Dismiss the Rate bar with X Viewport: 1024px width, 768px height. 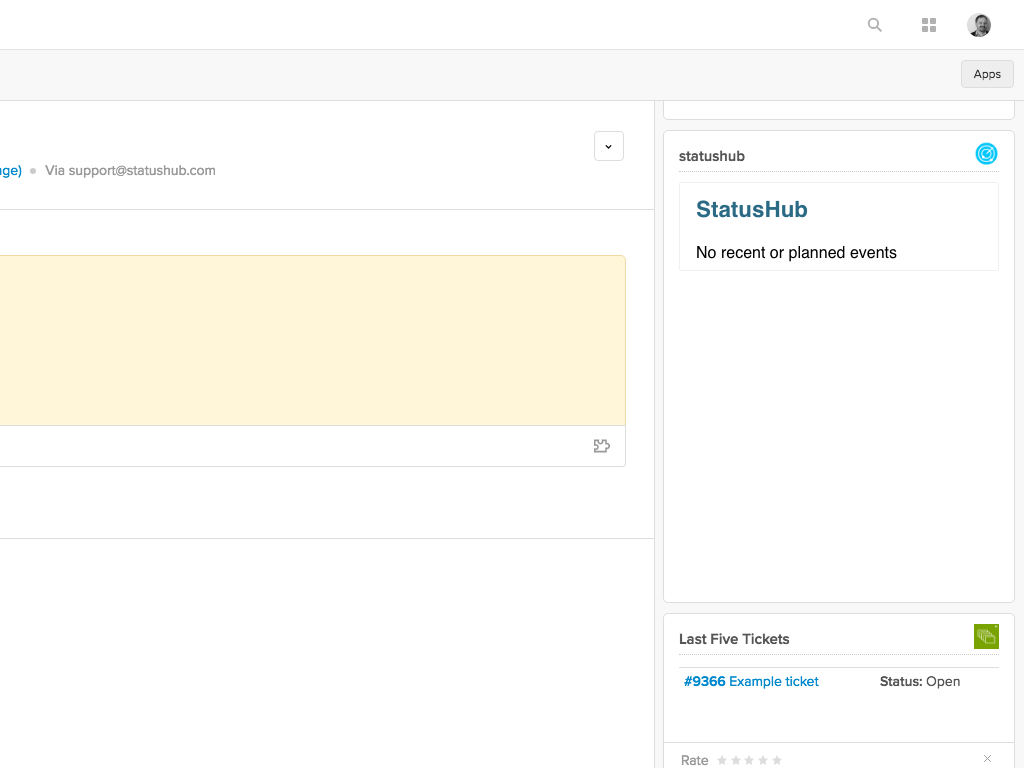click(987, 759)
